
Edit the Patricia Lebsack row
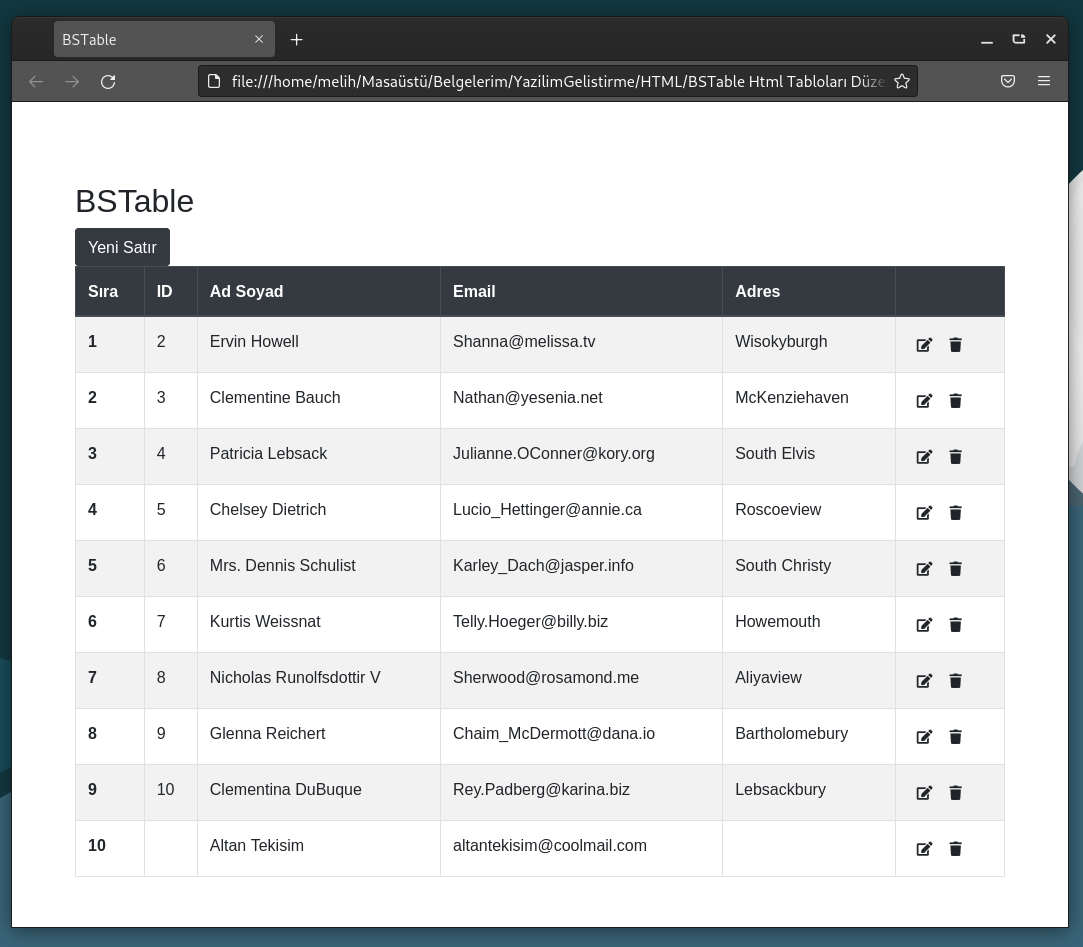click(x=924, y=457)
